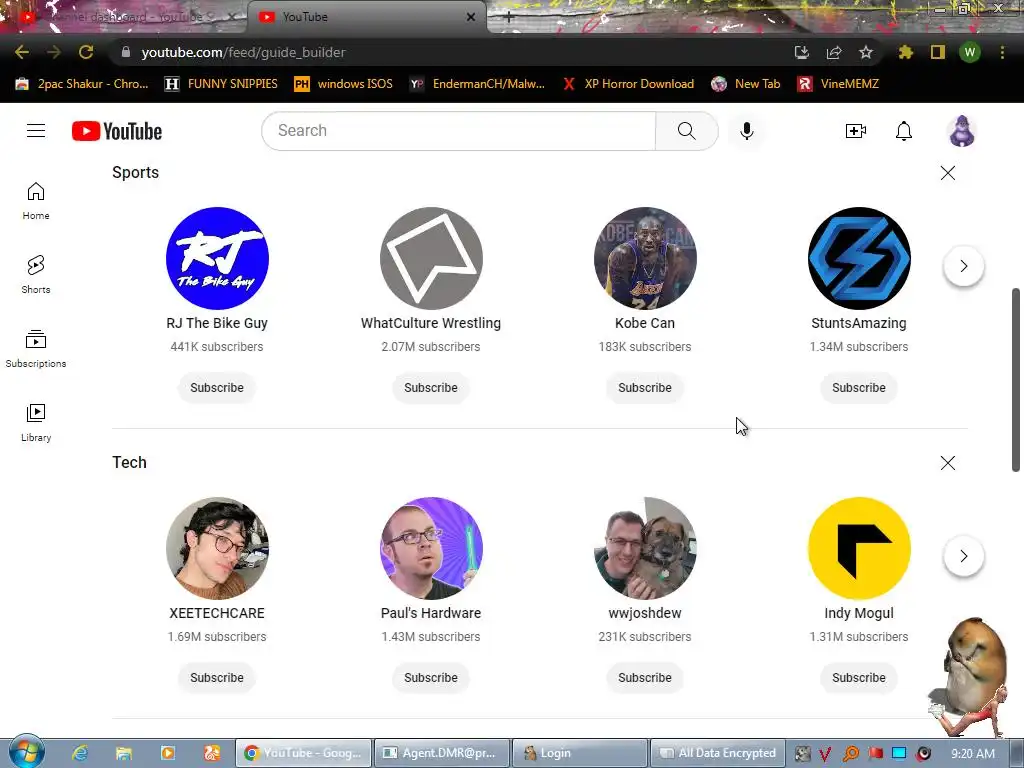Open Chrome extensions puzzle icon
Viewport: 1024px width, 768px height.
click(905, 52)
